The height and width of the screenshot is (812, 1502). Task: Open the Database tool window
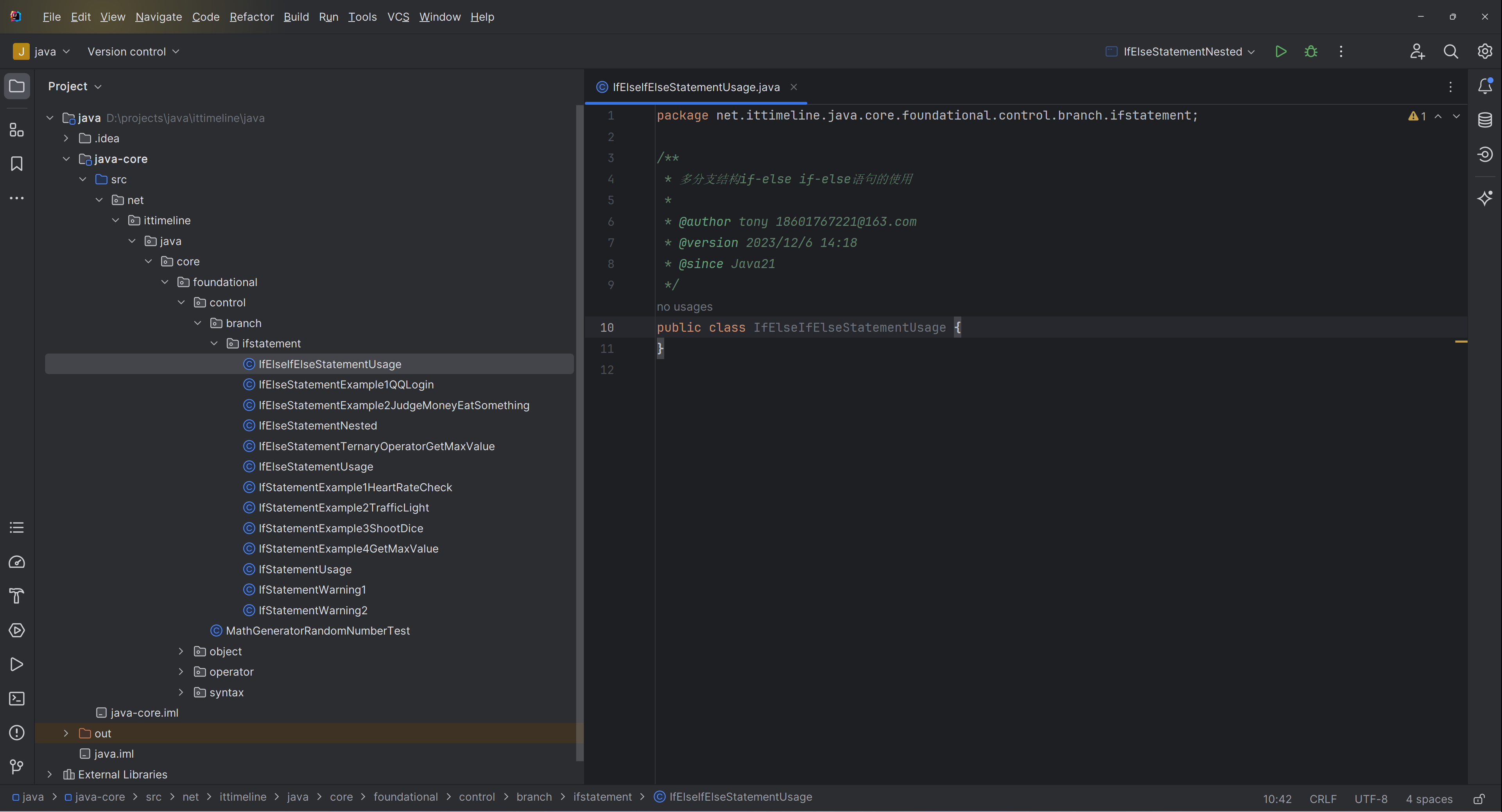(1484, 120)
